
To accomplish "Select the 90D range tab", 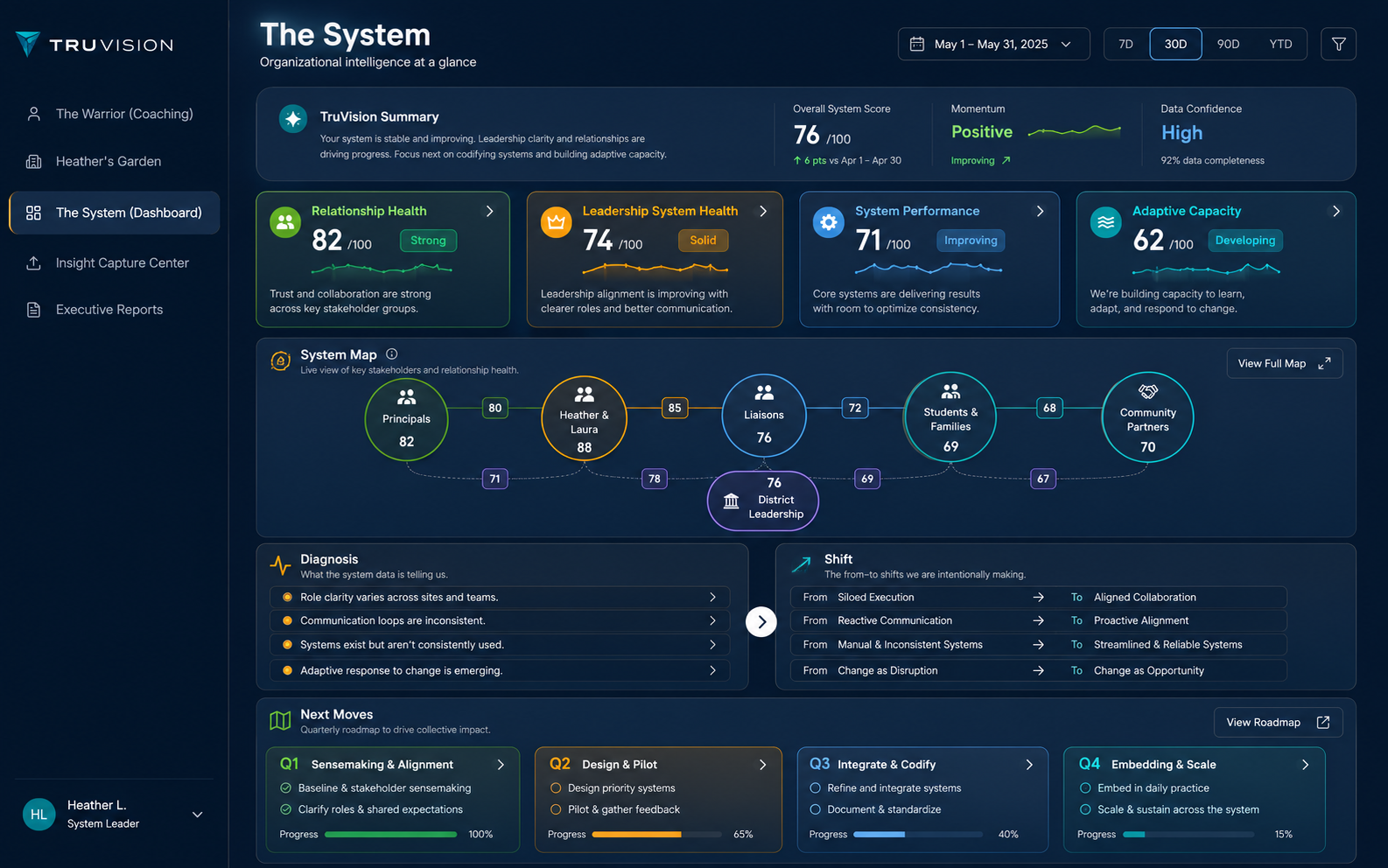I will [x=1228, y=44].
